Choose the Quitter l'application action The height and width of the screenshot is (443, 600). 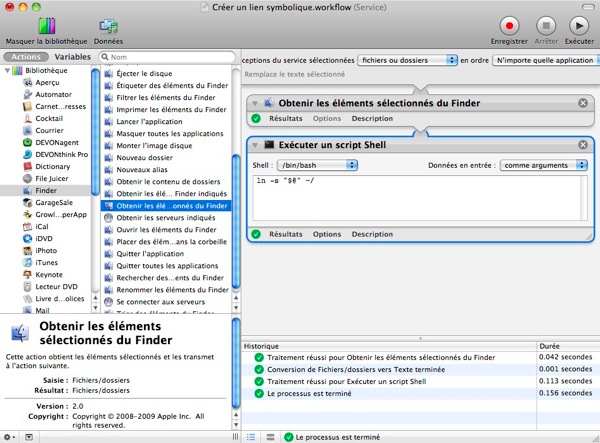150,254
